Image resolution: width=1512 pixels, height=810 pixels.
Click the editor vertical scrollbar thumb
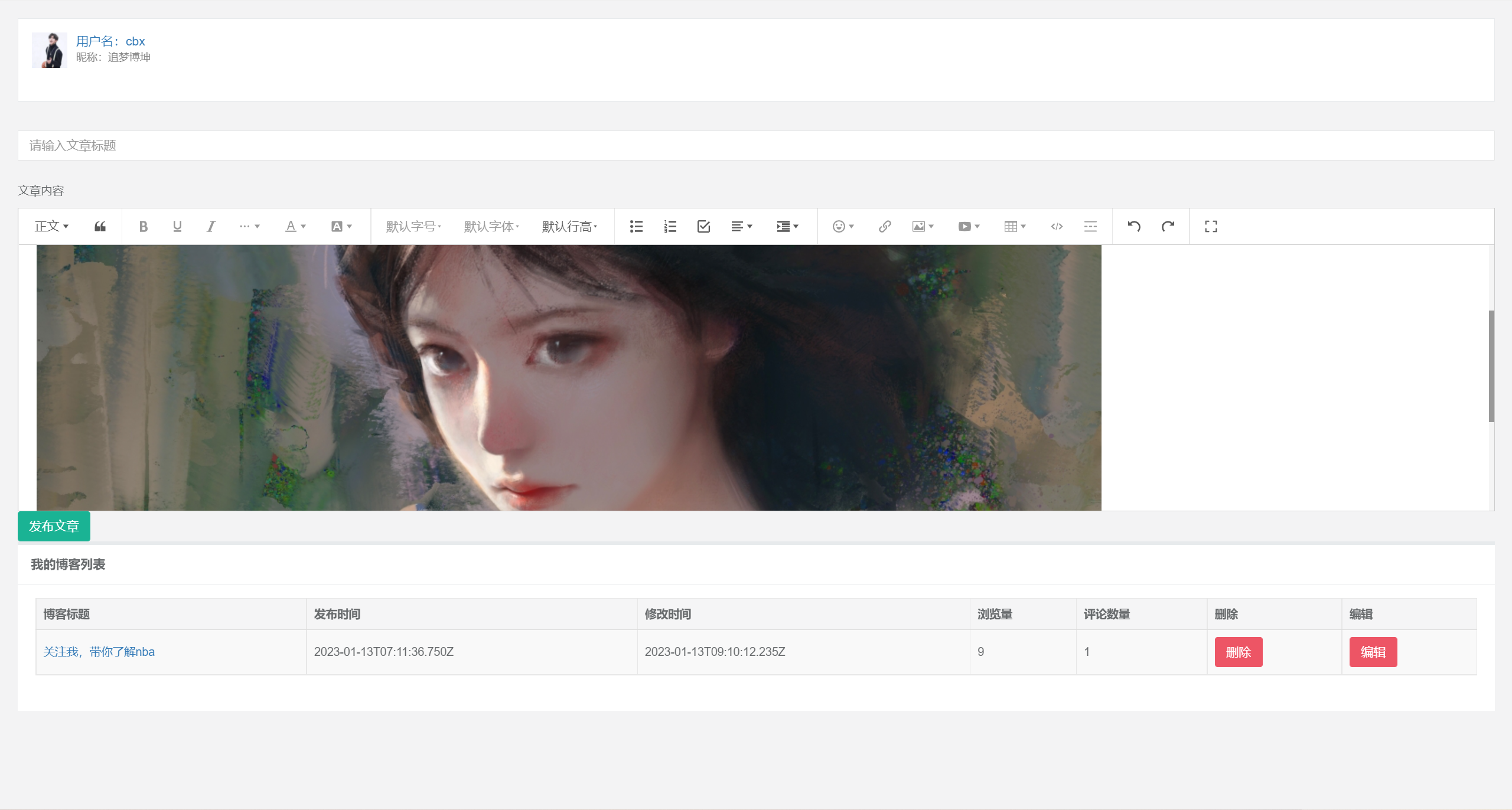coord(1491,366)
